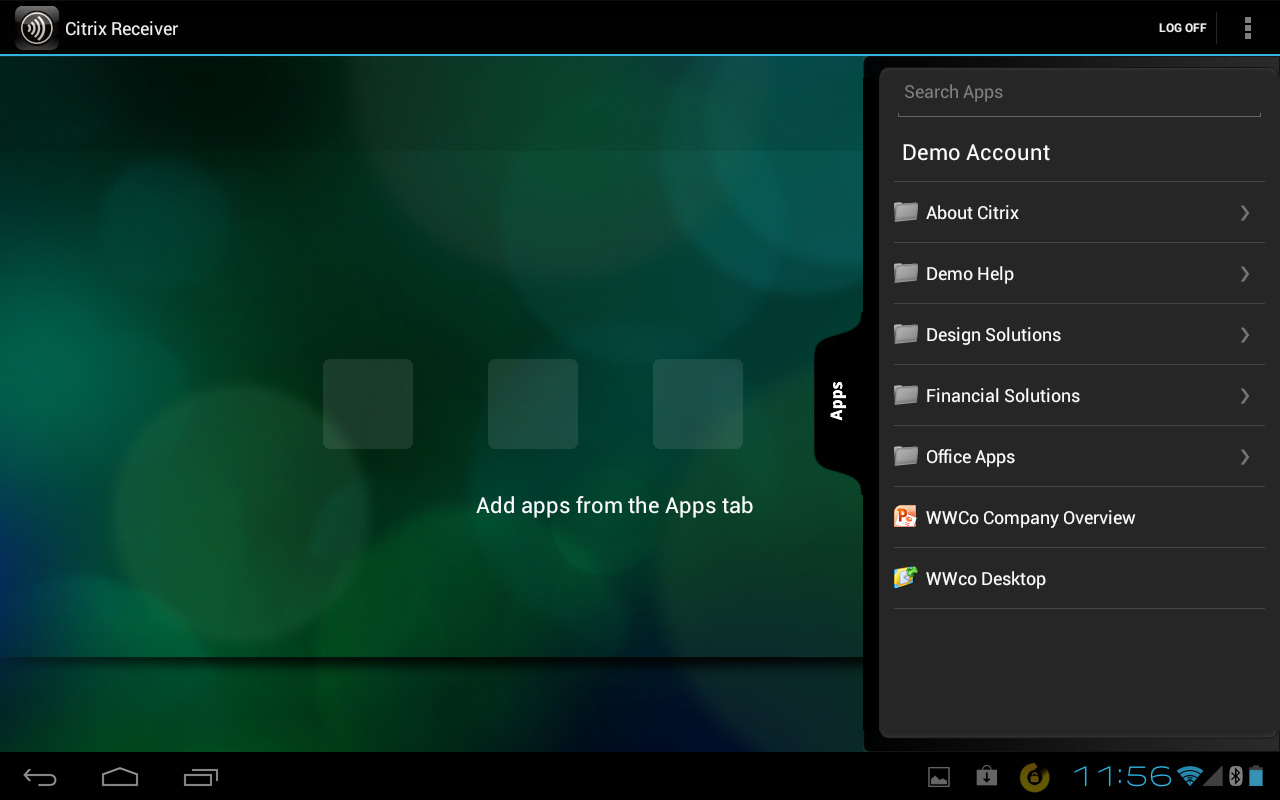Tap the first empty app placeholder tile

[368, 404]
